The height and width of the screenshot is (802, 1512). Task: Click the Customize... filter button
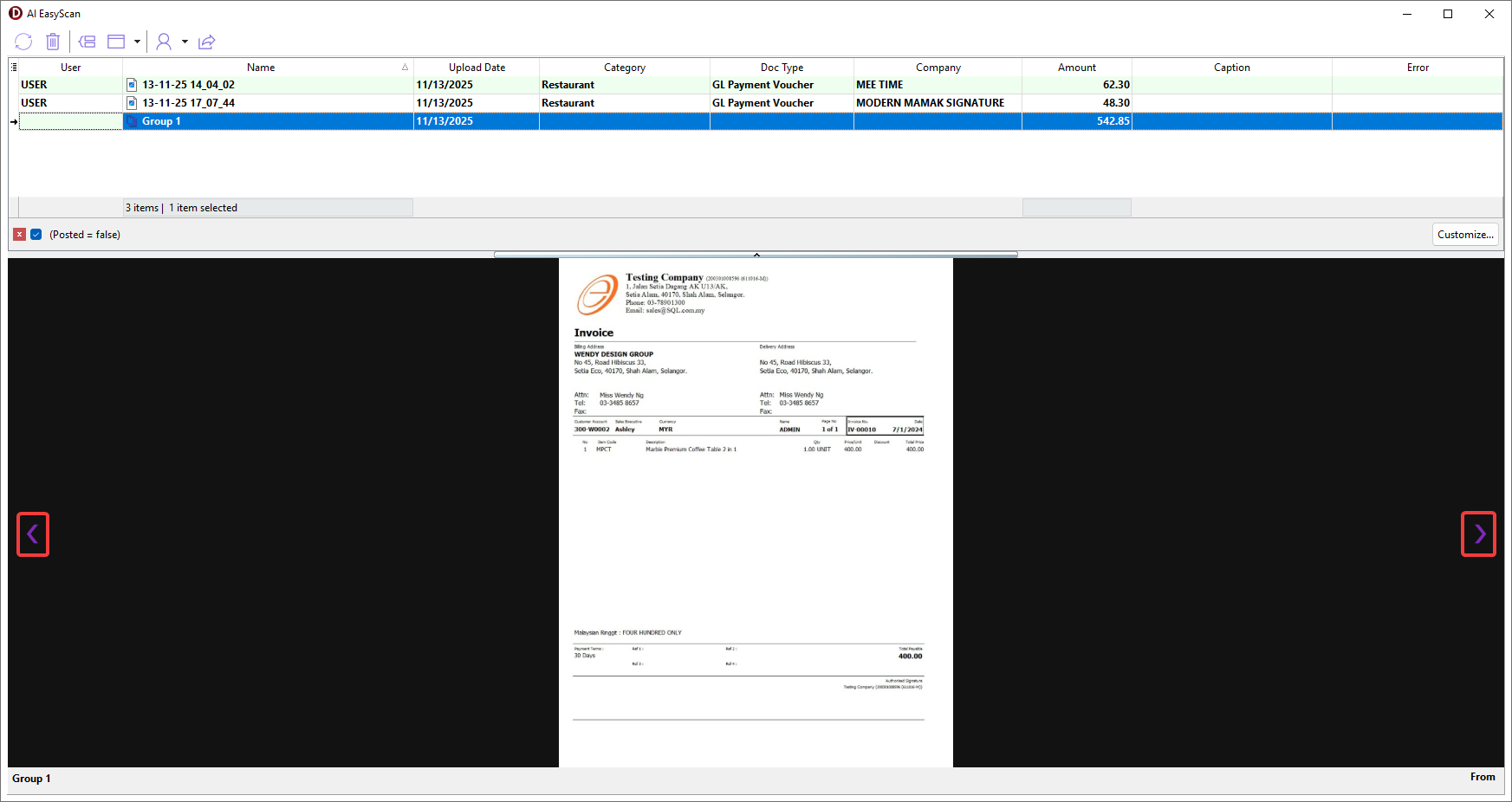coord(1464,235)
